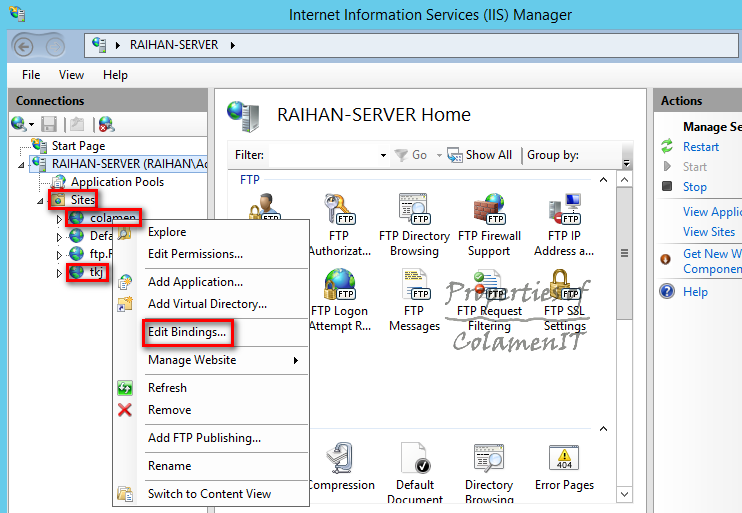Click View Application Pools link
The image size is (742, 513).
(712, 212)
